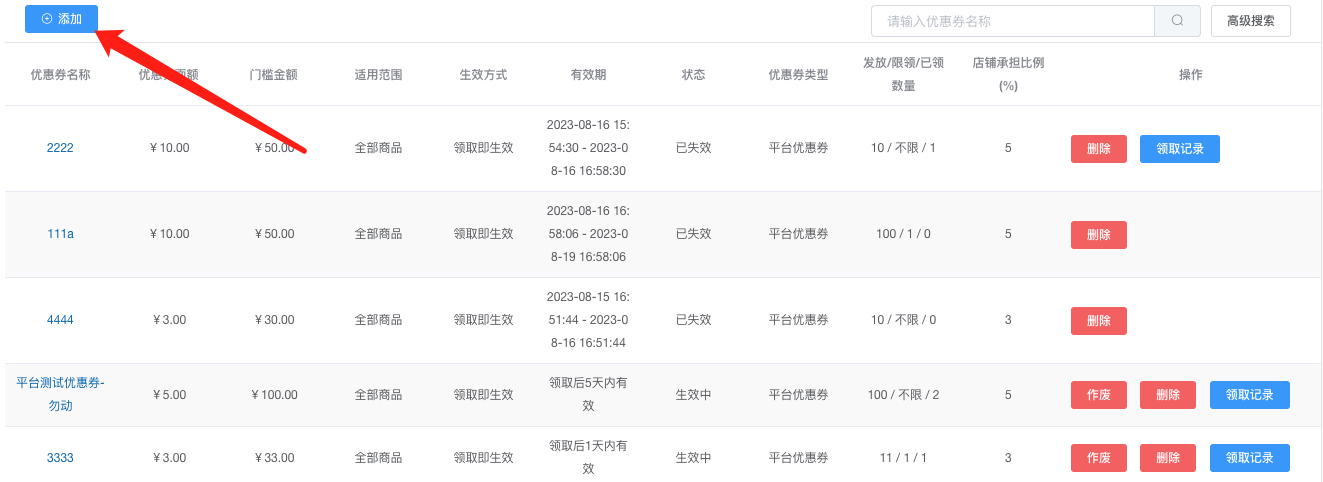Delete the coupon 111a
This screenshot has height=482, width=1323.
[x=1098, y=235]
